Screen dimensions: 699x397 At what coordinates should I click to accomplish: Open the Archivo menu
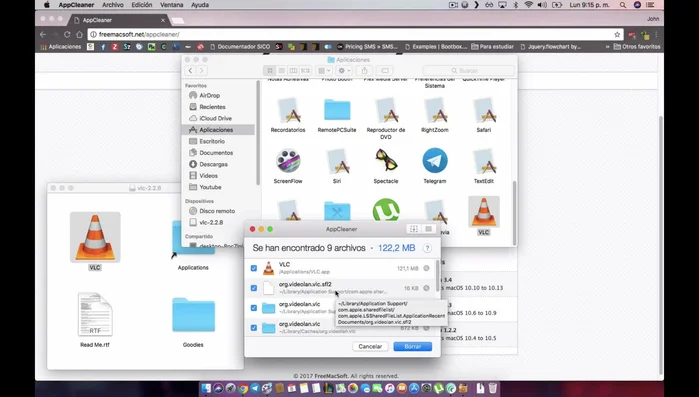click(x=113, y=5)
